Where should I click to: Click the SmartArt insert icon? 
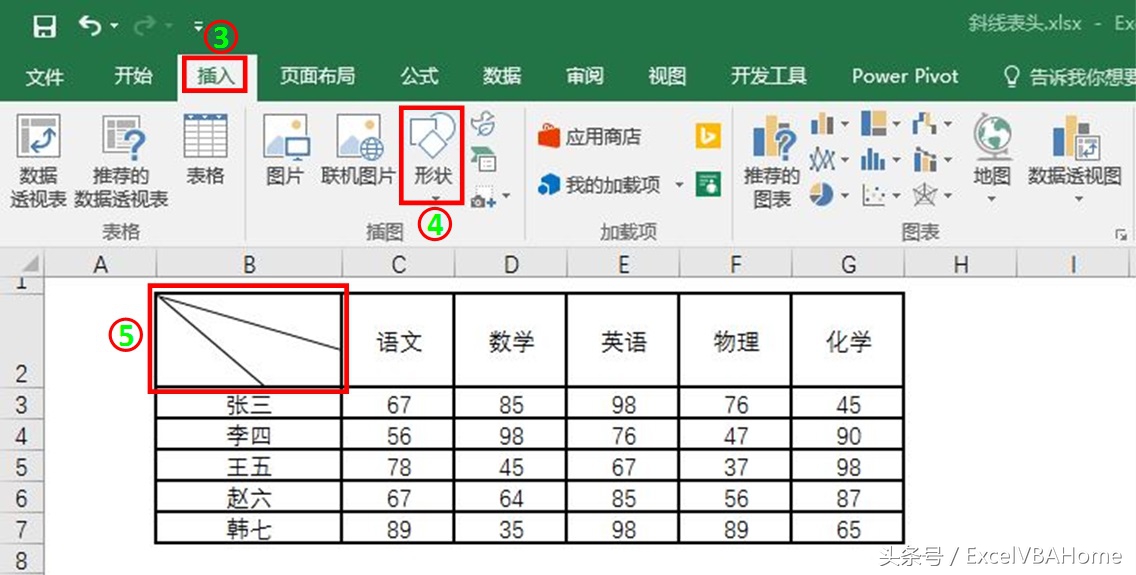(x=483, y=159)
